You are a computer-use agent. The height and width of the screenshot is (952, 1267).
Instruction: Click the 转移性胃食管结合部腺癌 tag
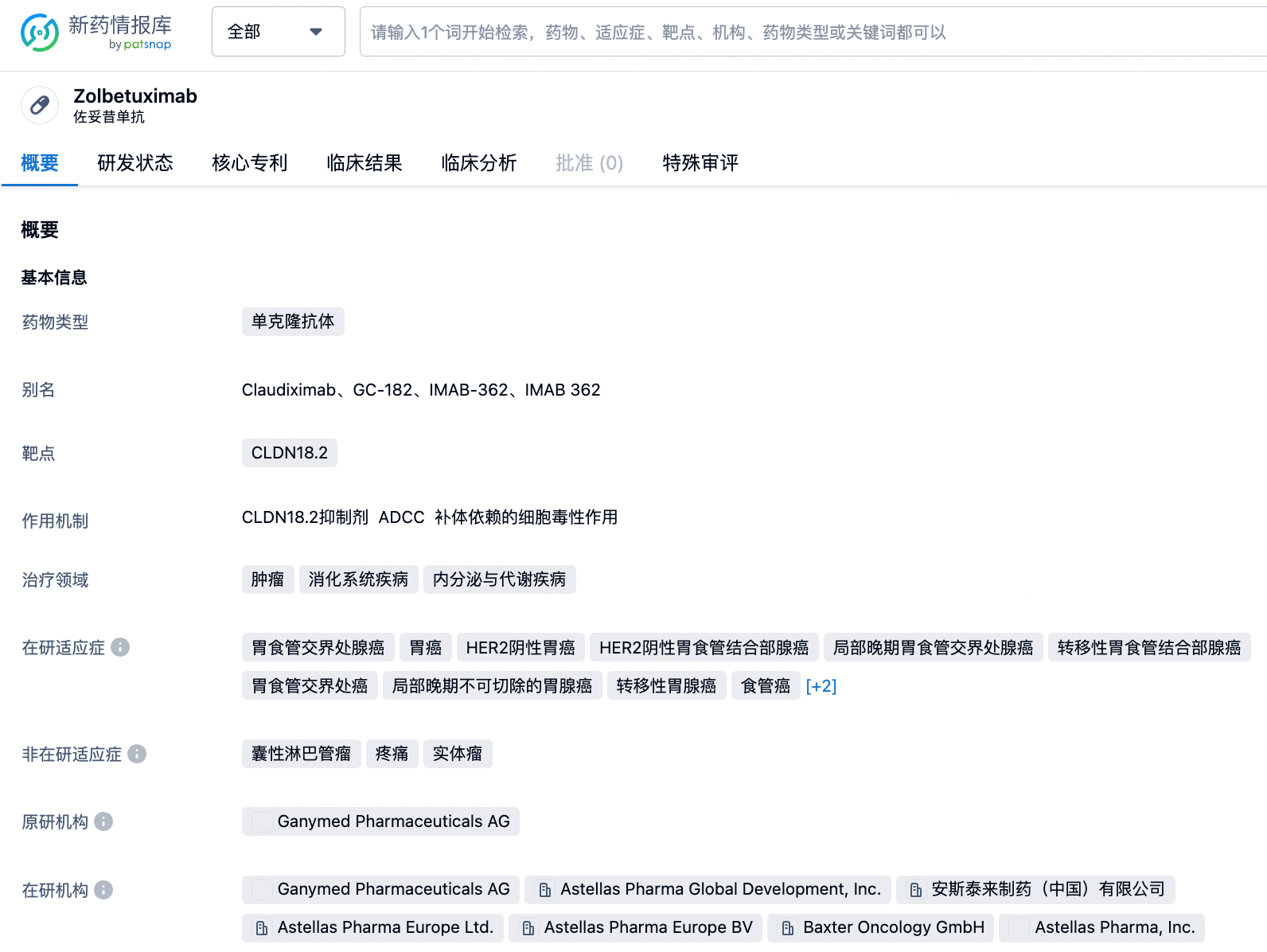tap(1149, 648)
